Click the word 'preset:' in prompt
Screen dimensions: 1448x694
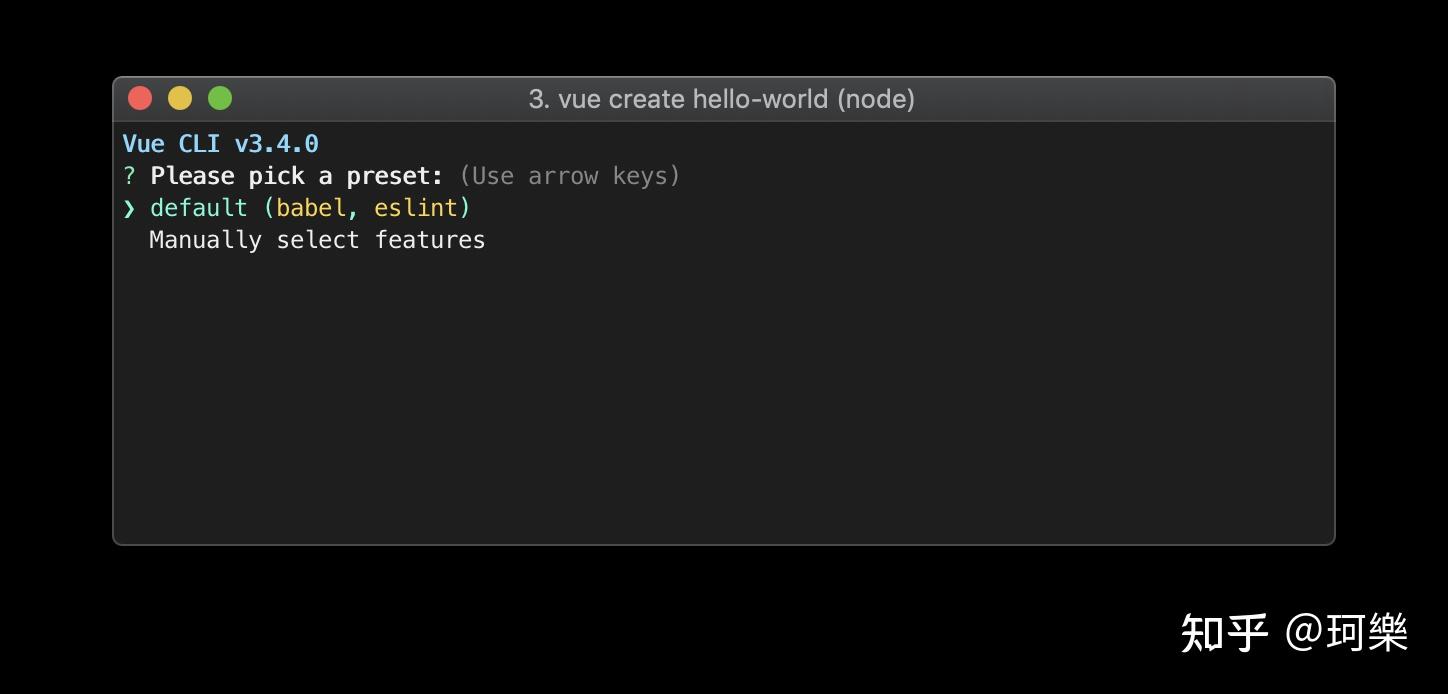394,176
